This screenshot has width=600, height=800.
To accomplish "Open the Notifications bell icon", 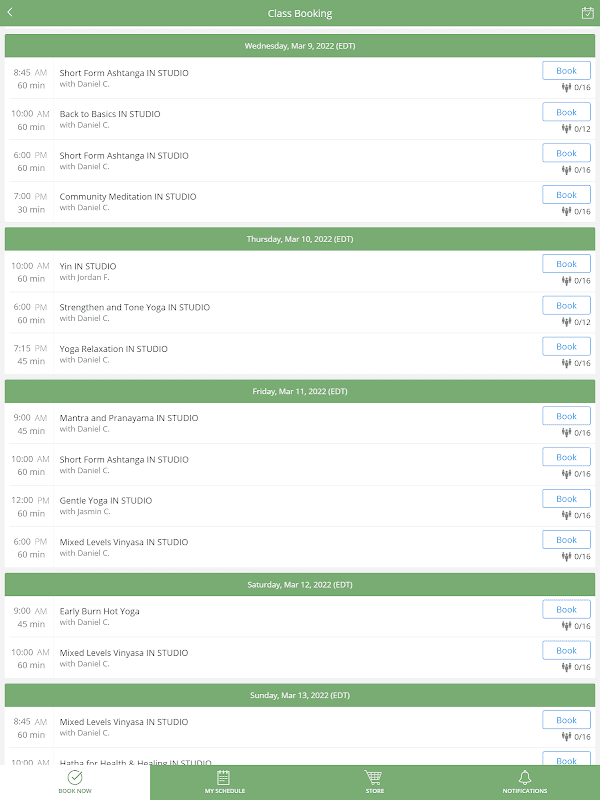I will coord(524,777).
